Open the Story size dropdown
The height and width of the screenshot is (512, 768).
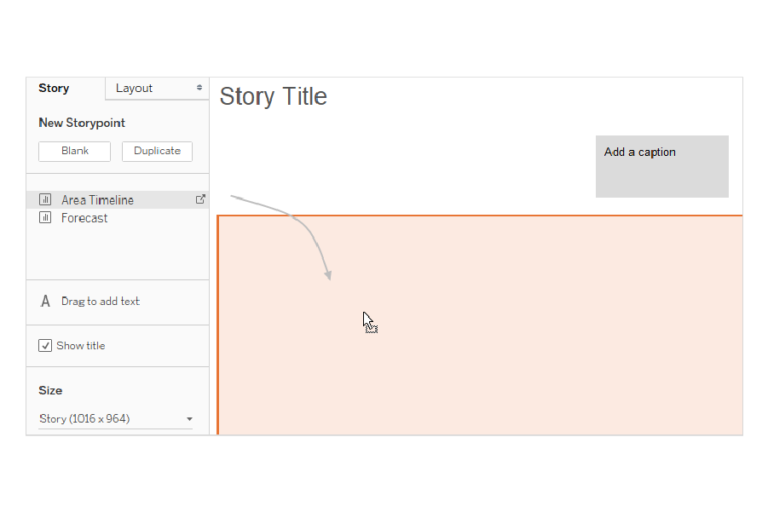point(115,419)
